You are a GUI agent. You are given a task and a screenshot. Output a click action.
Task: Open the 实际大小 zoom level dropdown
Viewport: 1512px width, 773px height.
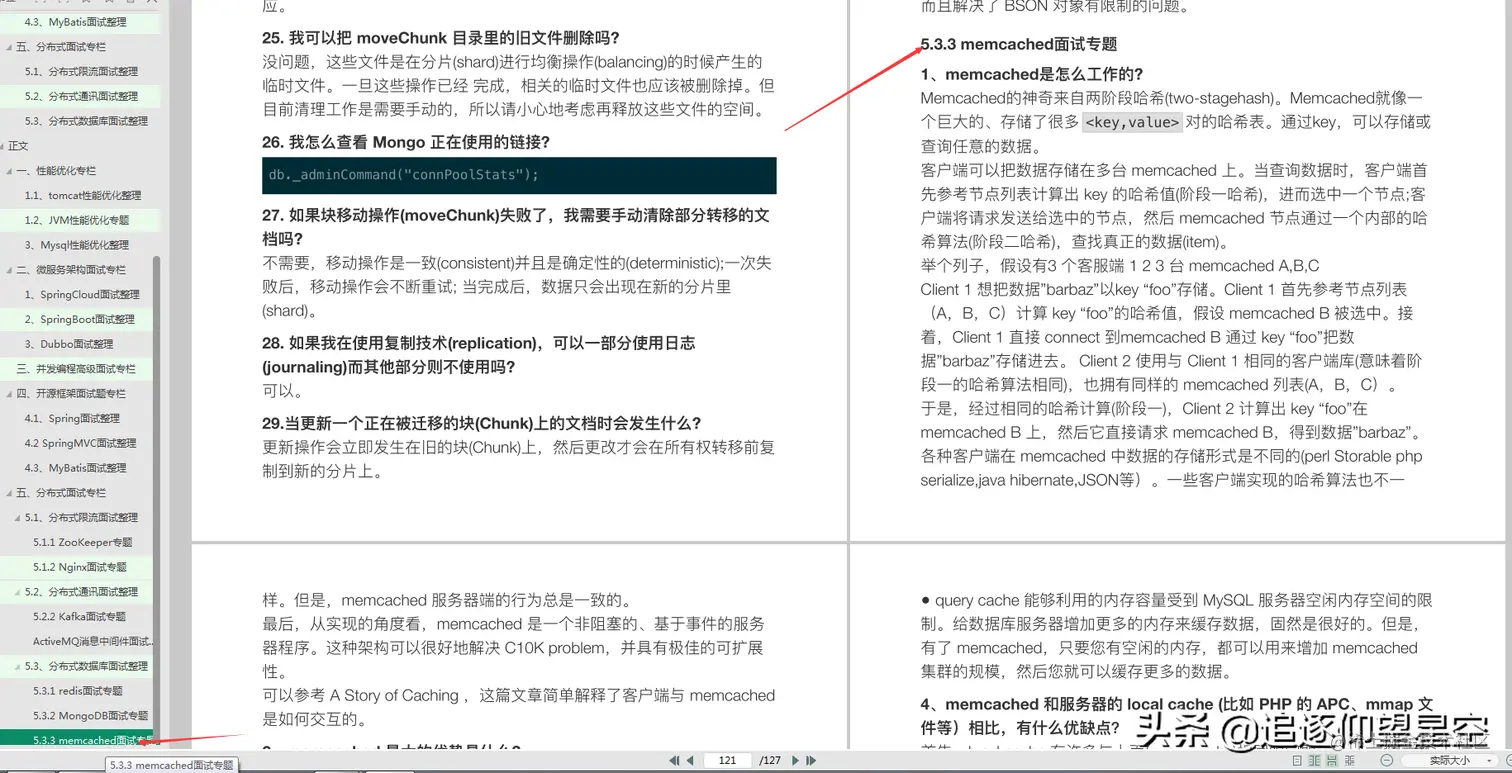1450,760
